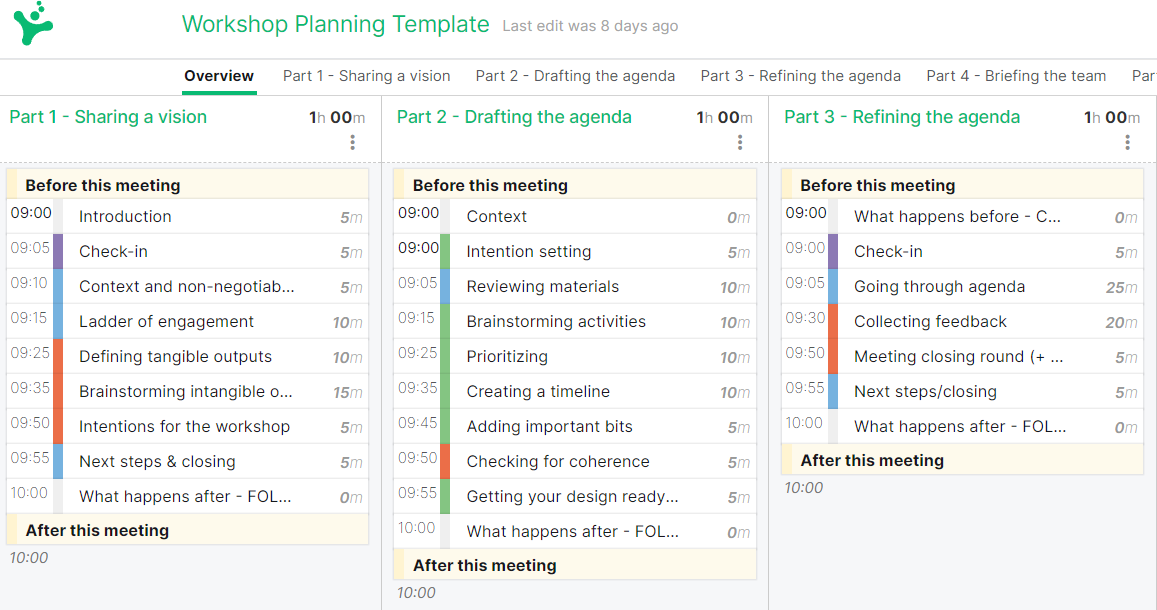1157x610 pixels.
Task: Click the 09:00 start time of Introduction
Action: point(30,216)
